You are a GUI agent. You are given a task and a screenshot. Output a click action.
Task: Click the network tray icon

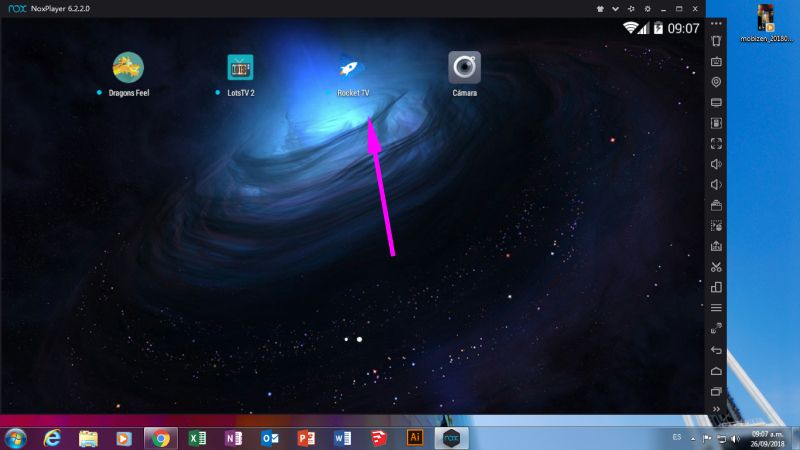coord(721,438)
